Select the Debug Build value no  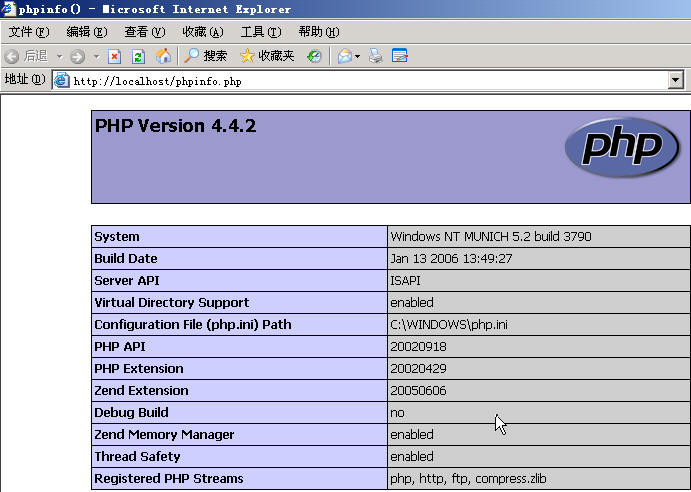[x=398, y=413]
